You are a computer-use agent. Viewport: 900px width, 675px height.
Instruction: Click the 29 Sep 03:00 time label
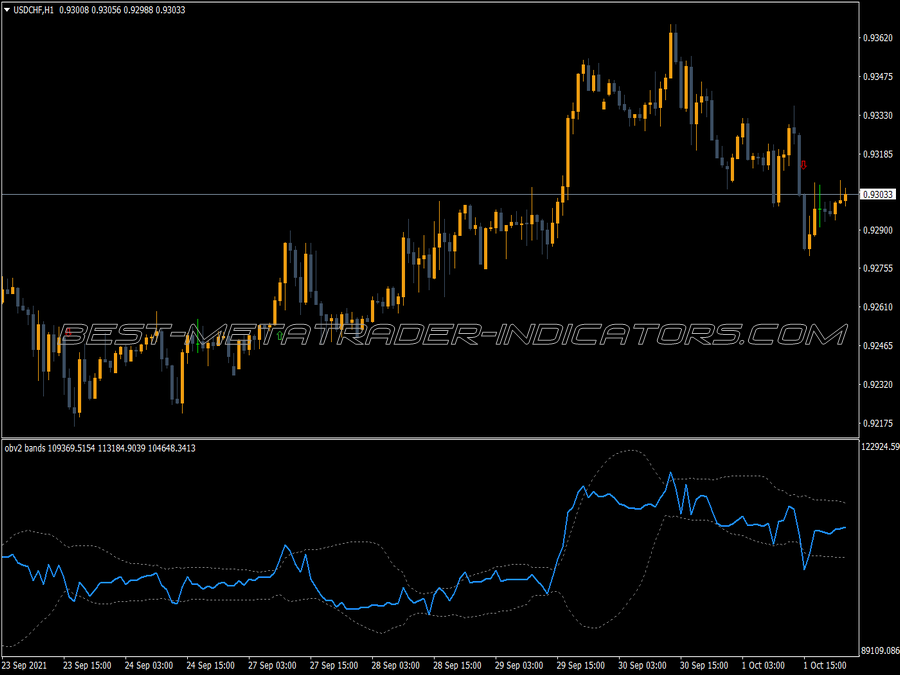[519, 666]
